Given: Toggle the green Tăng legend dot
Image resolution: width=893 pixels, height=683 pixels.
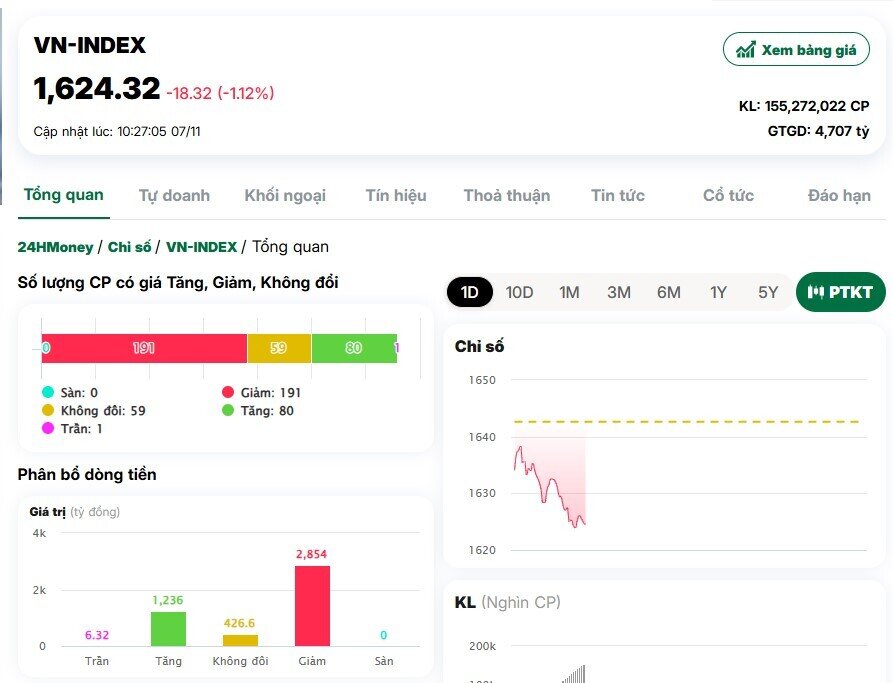Looking at the screenshot, I should point(228,410).
